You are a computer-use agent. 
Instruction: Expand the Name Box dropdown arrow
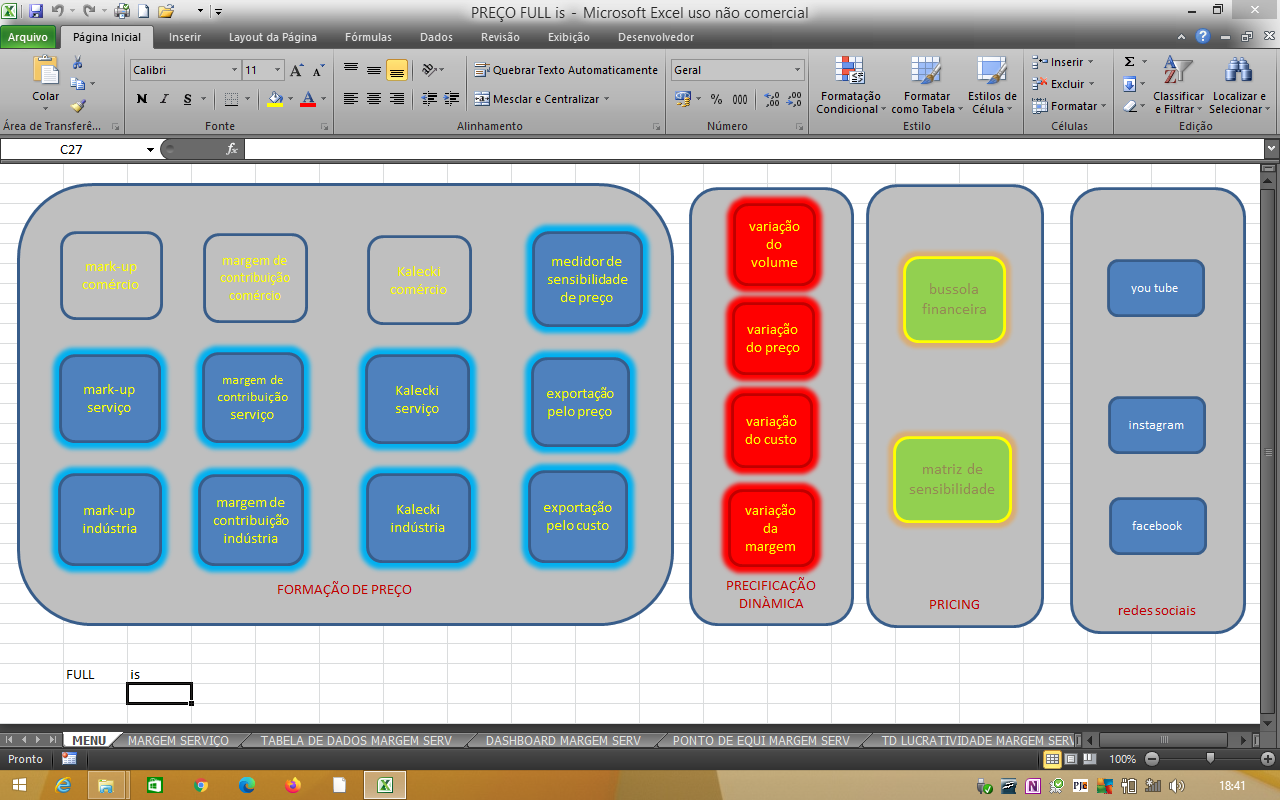[150, 149]
